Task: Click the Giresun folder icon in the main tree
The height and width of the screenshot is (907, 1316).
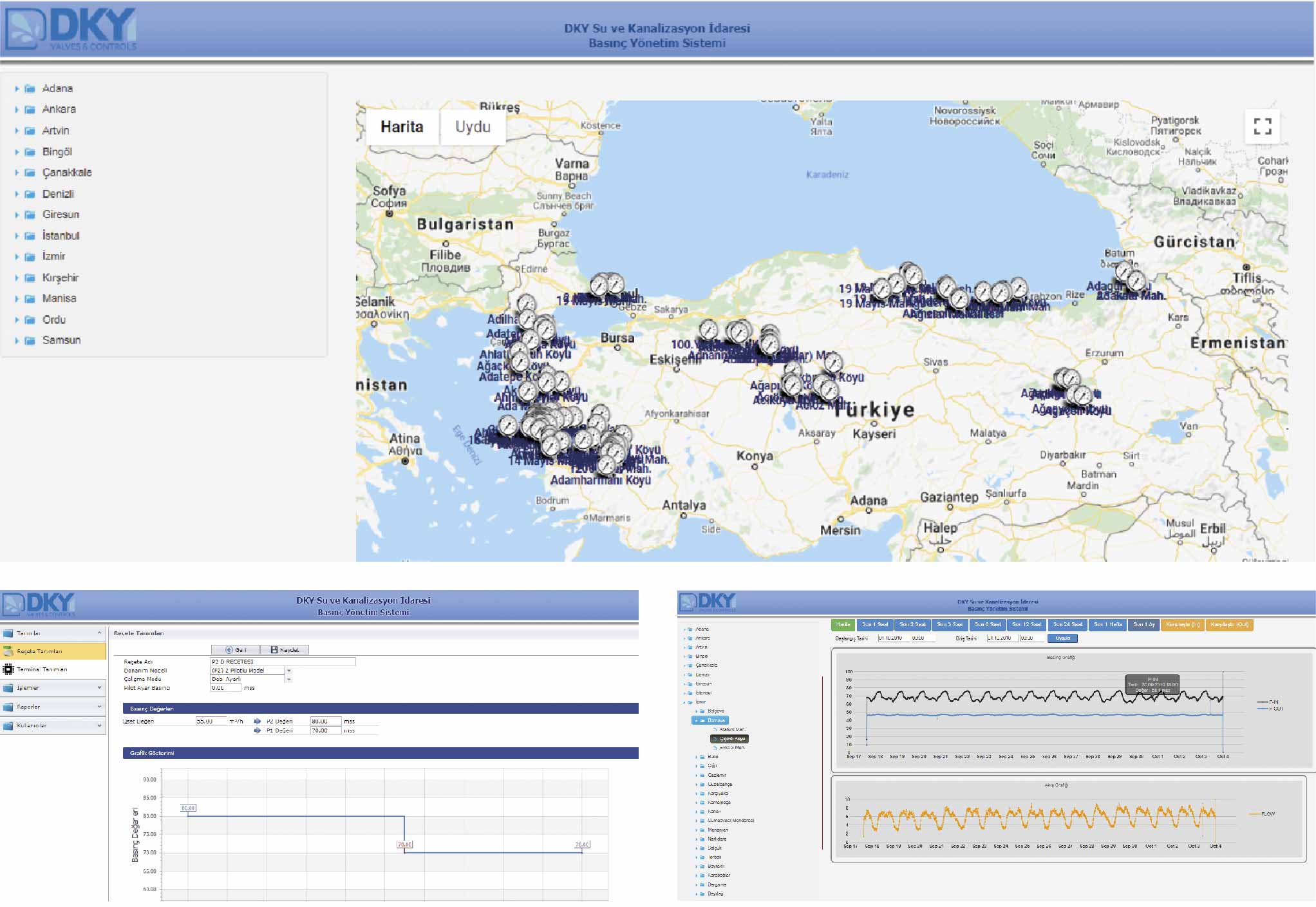Action: (x=30, y=215)
